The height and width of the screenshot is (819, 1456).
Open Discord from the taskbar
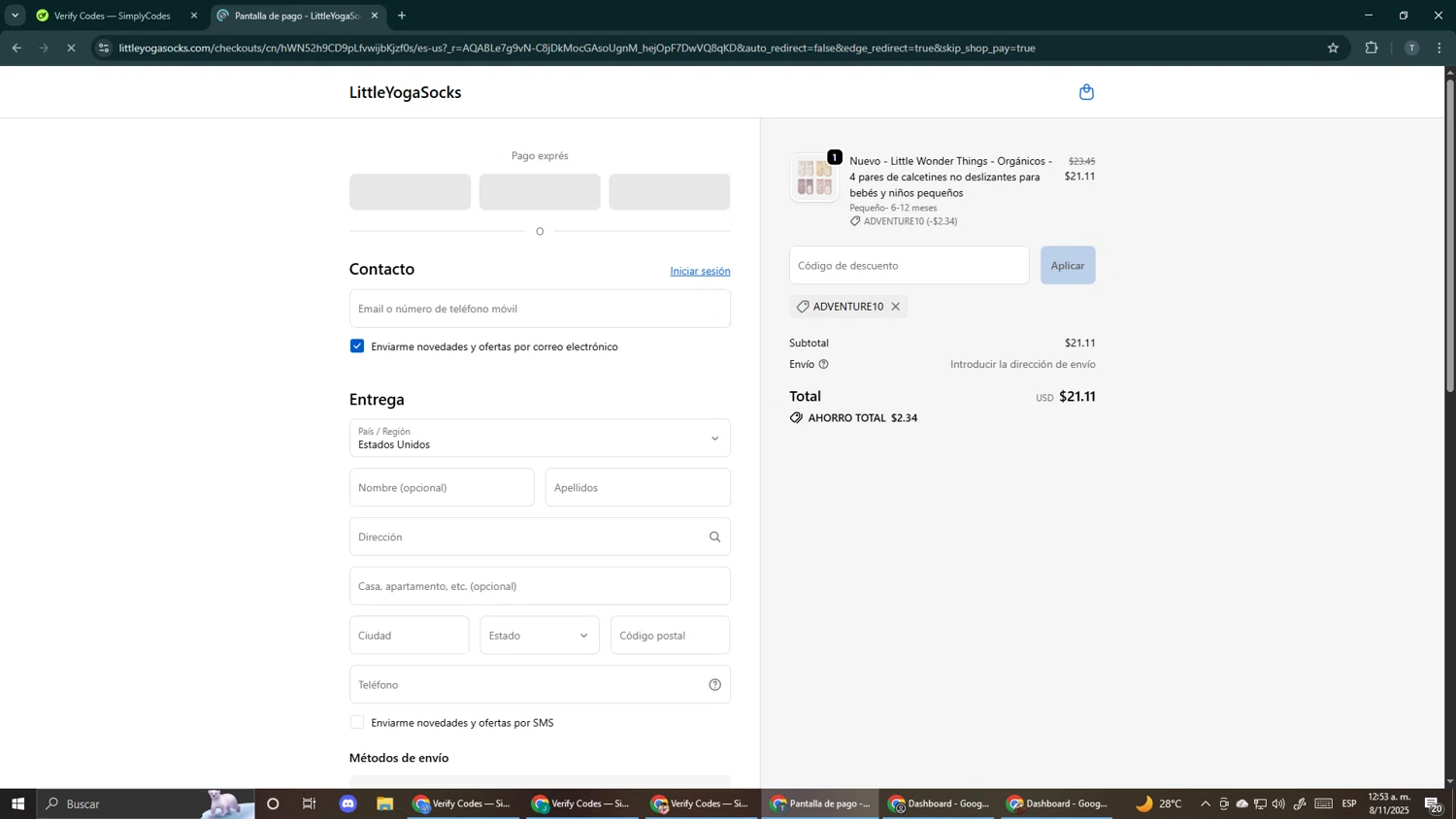(x=348, y=803)
